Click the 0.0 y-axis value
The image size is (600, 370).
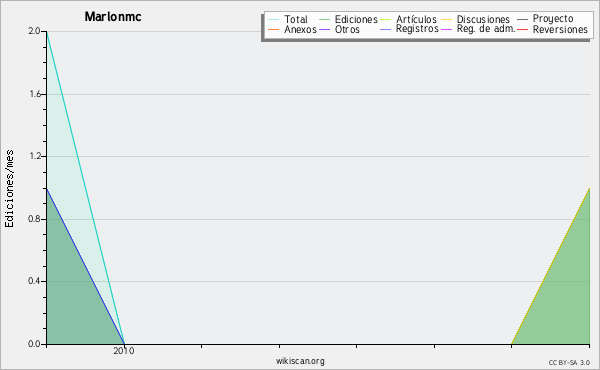pos(34,344)
